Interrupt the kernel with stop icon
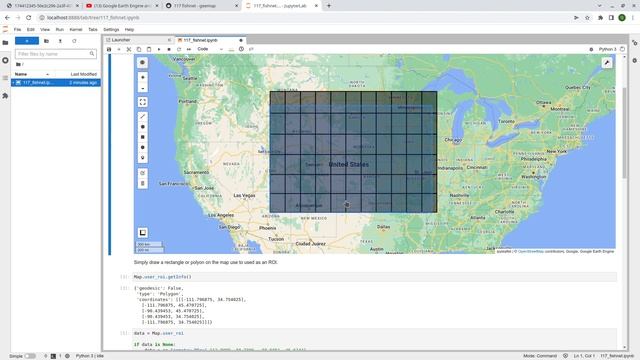The width and height of the screenshot is (640, 360). [169, 49]
